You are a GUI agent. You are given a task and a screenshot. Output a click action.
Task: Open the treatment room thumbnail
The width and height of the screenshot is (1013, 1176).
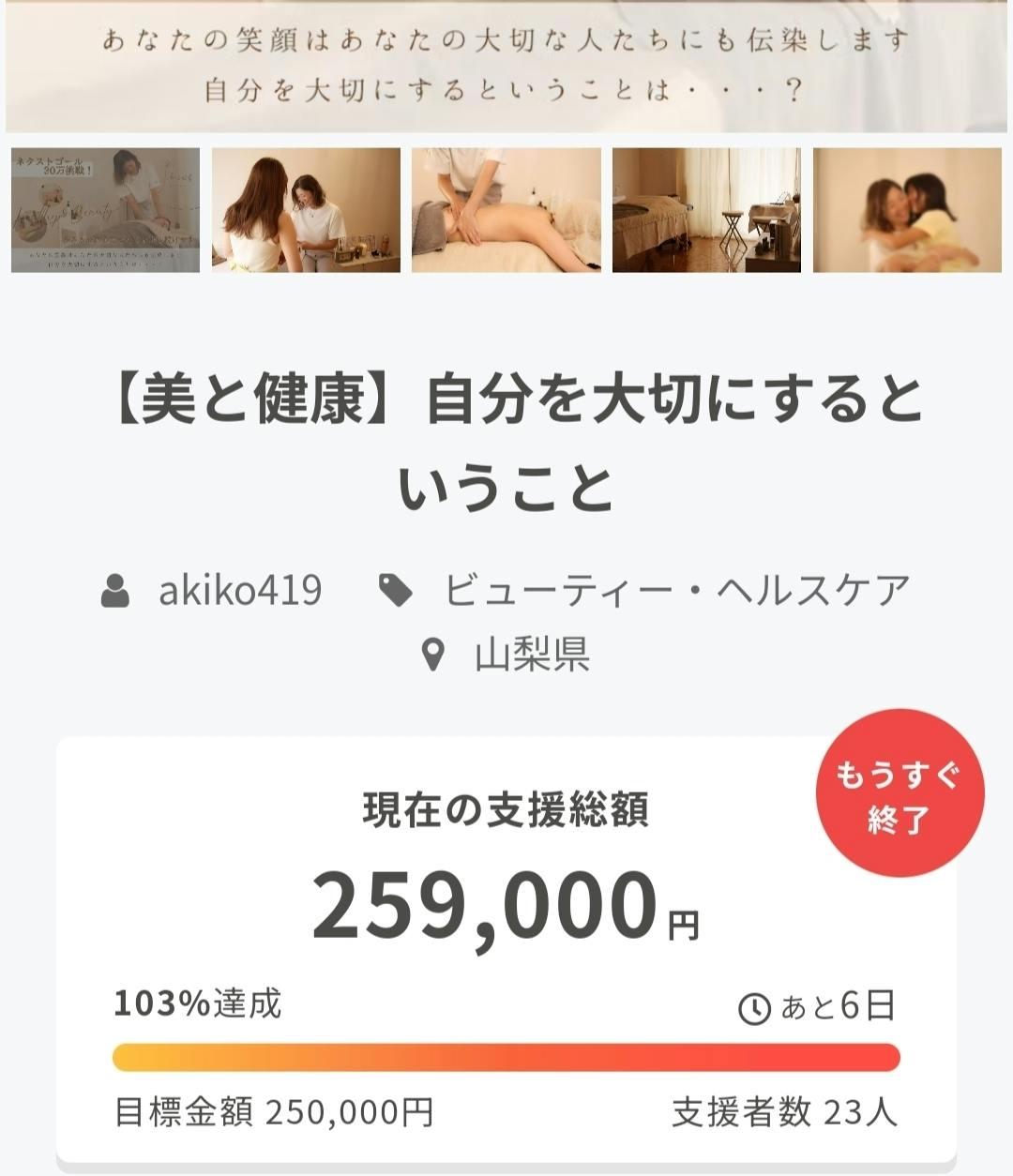pos(706,210)
